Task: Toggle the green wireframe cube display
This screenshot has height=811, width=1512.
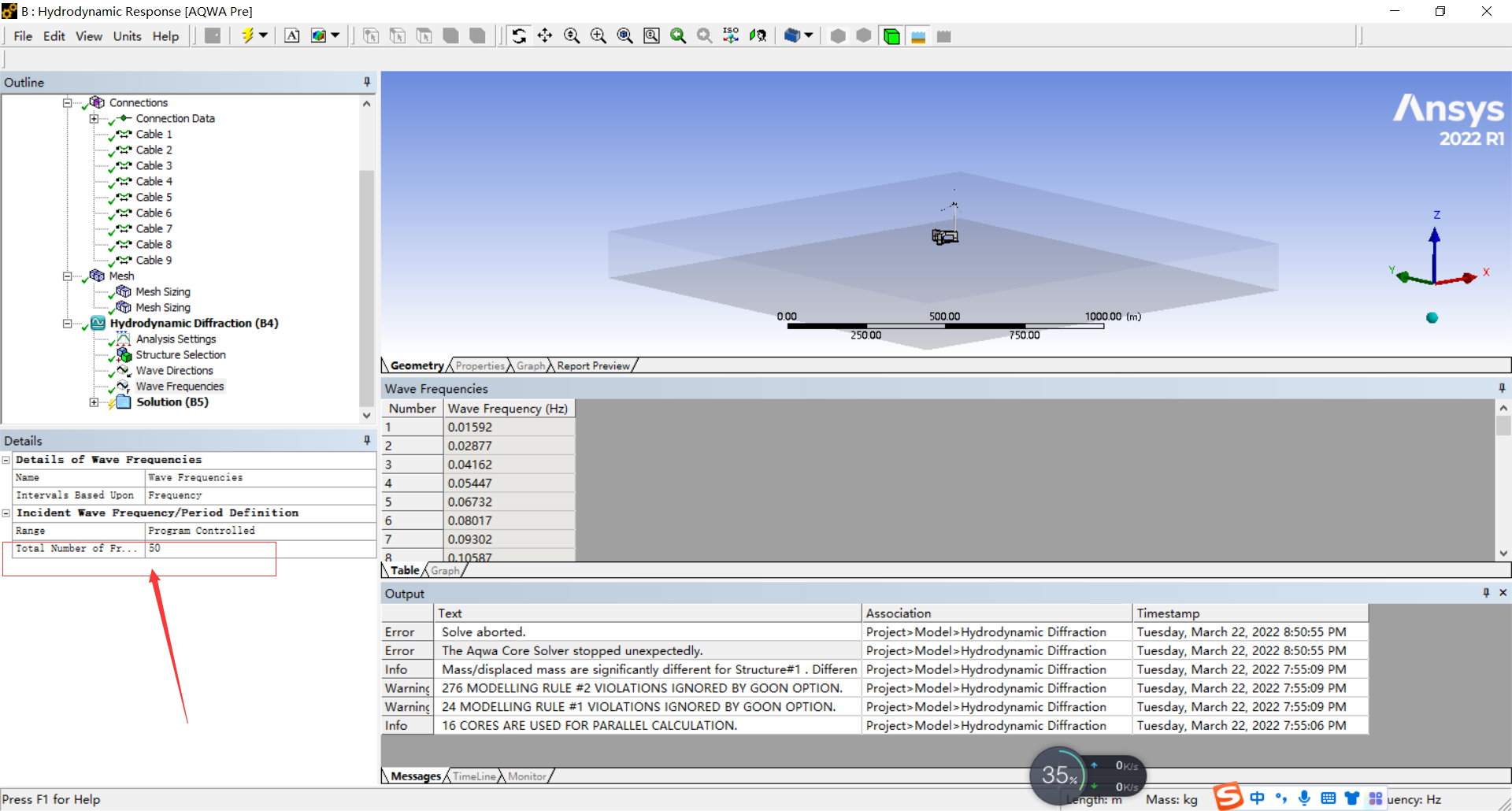Action: (891, 35)
